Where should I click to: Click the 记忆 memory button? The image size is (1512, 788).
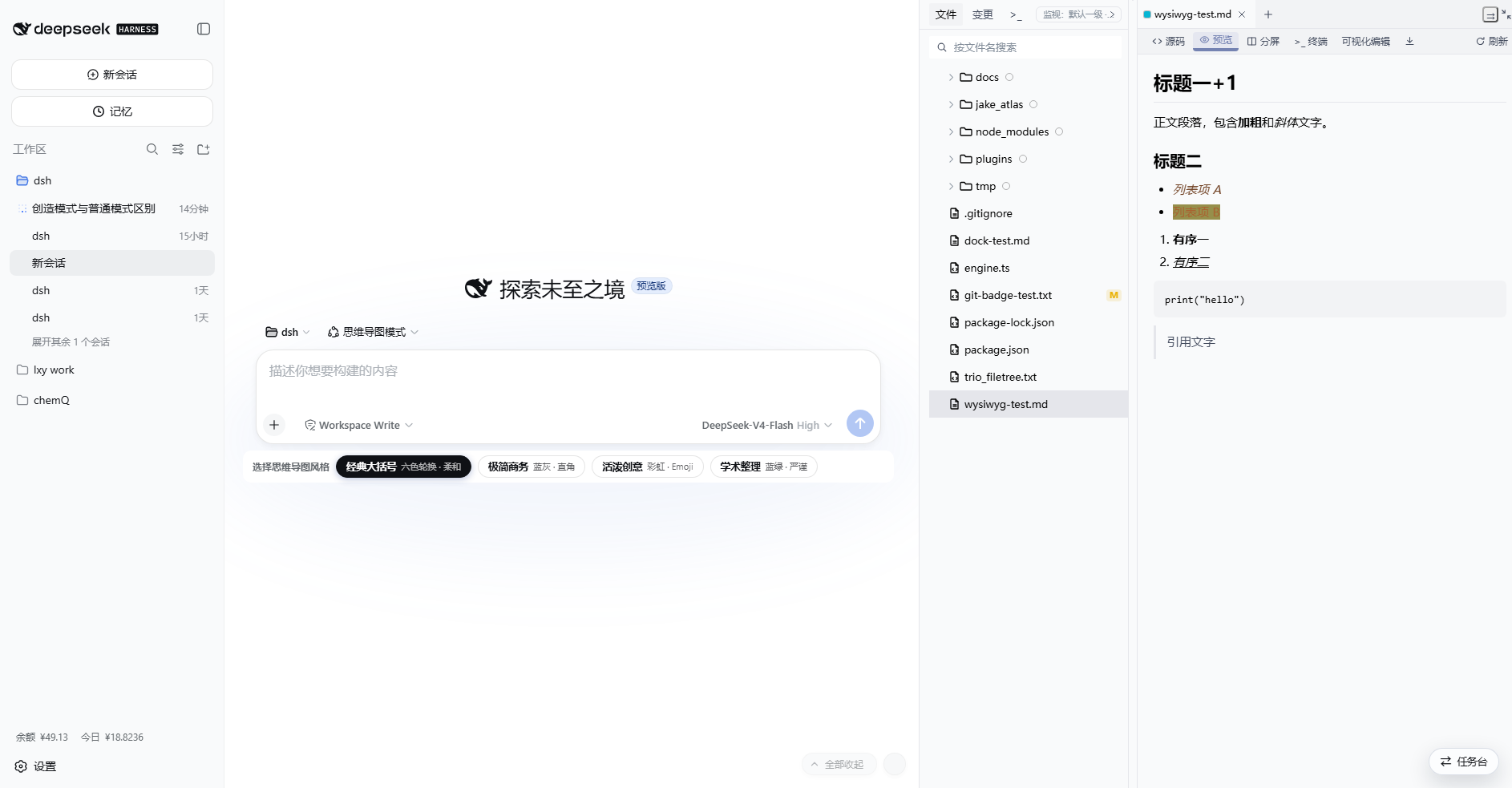[112, 111]
